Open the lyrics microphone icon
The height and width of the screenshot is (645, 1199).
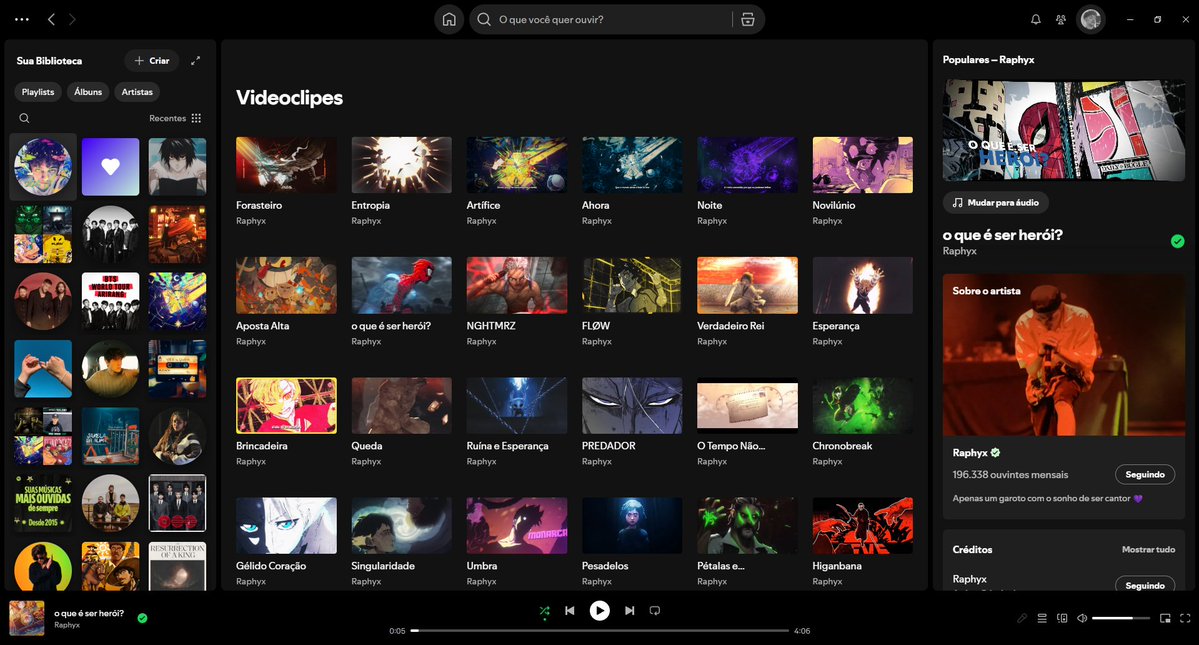point(1022,618)
